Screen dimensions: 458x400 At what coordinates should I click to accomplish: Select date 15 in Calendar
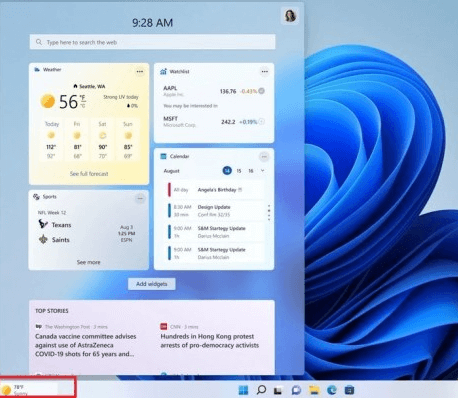[x=239, y=171]
